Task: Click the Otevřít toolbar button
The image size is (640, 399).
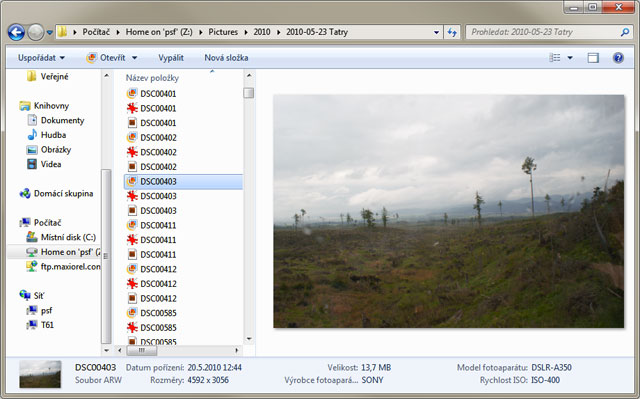Action: coord(106,58)
